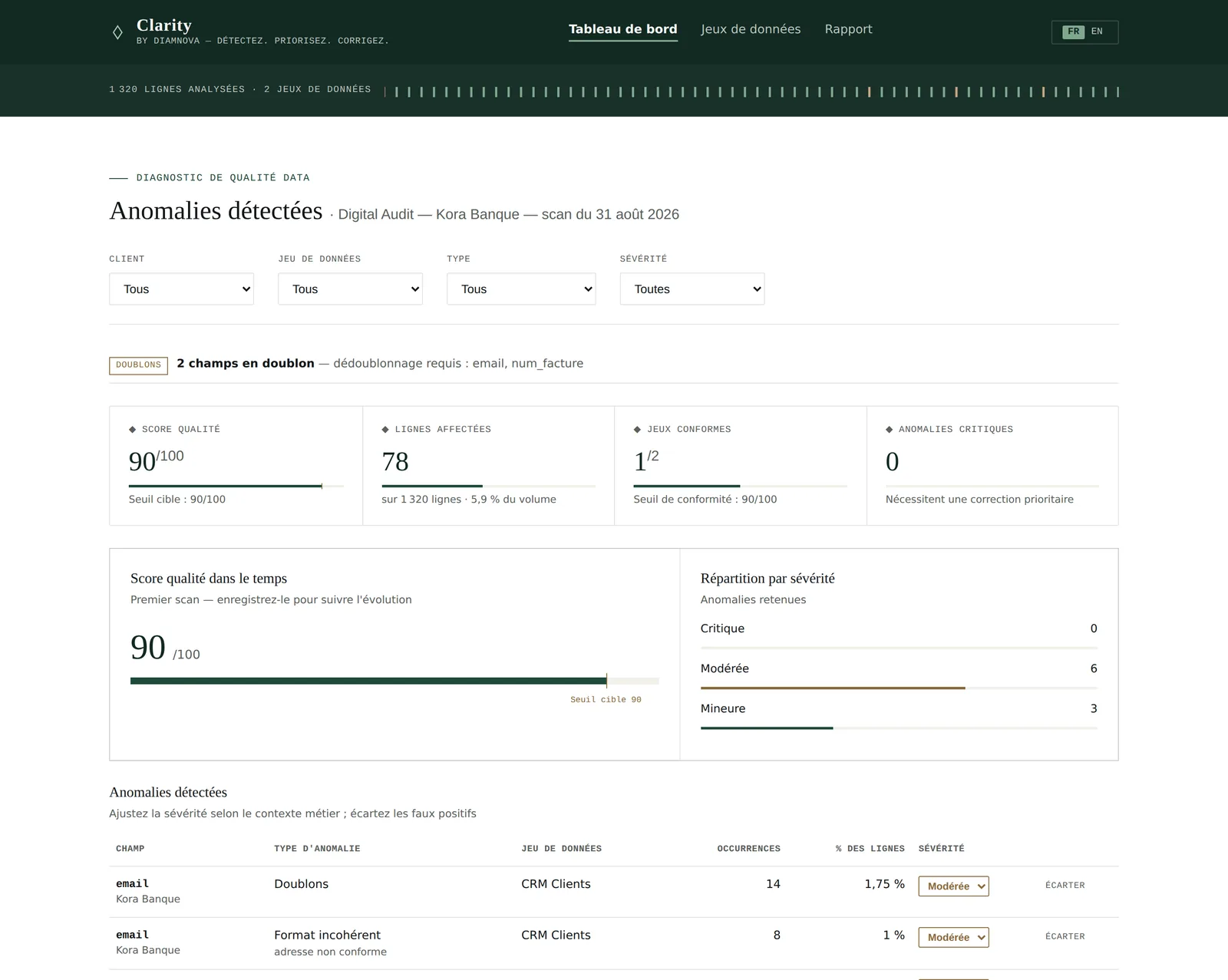This screenshot has width=1228, height=980.
Task: Change severity of the Format incohérent row
Action: tap(953, 938)
